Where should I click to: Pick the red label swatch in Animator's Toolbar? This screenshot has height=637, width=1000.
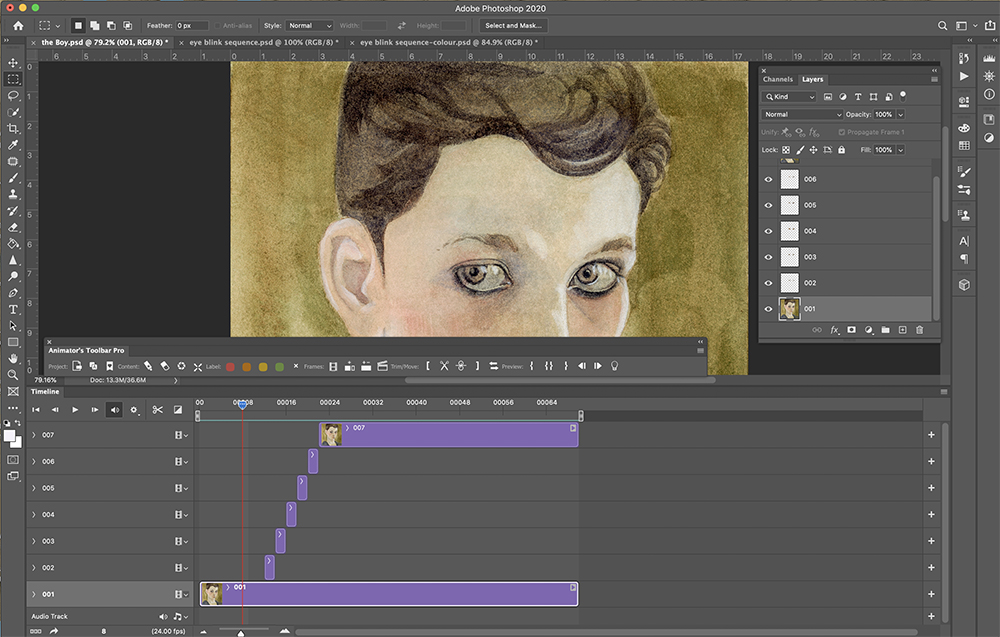tap(230, 367)
